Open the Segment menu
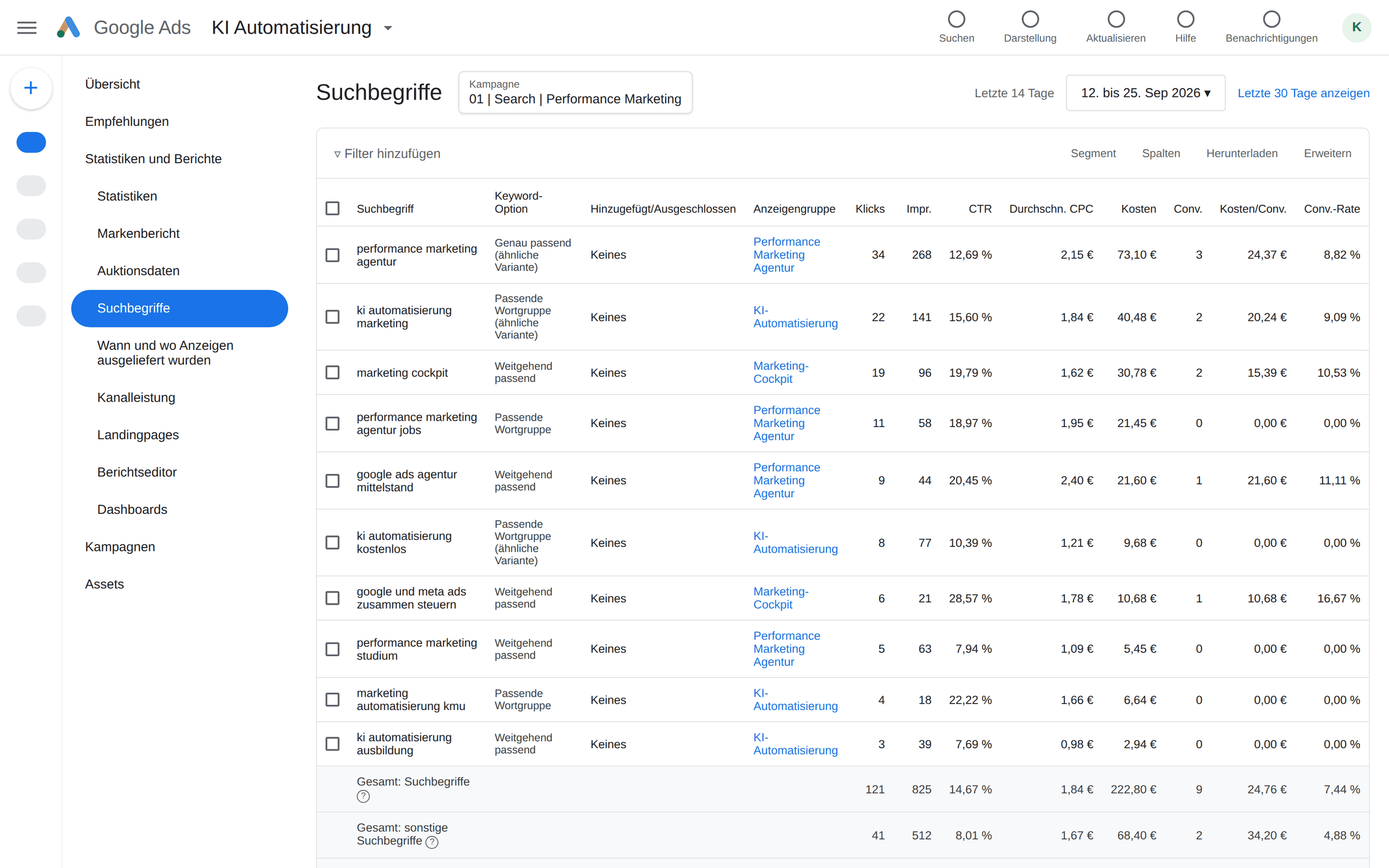This screenshot has height=868, width=1389. (1093, 153)
